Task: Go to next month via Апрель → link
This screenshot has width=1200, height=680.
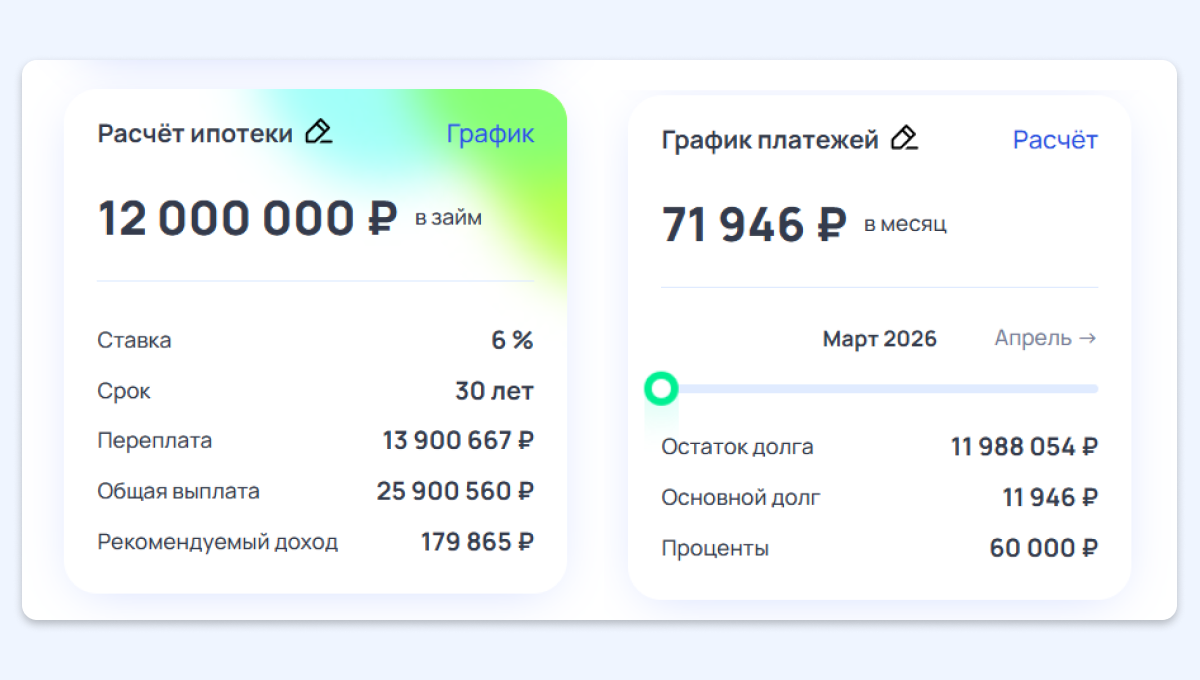Action: (1045, 338)
